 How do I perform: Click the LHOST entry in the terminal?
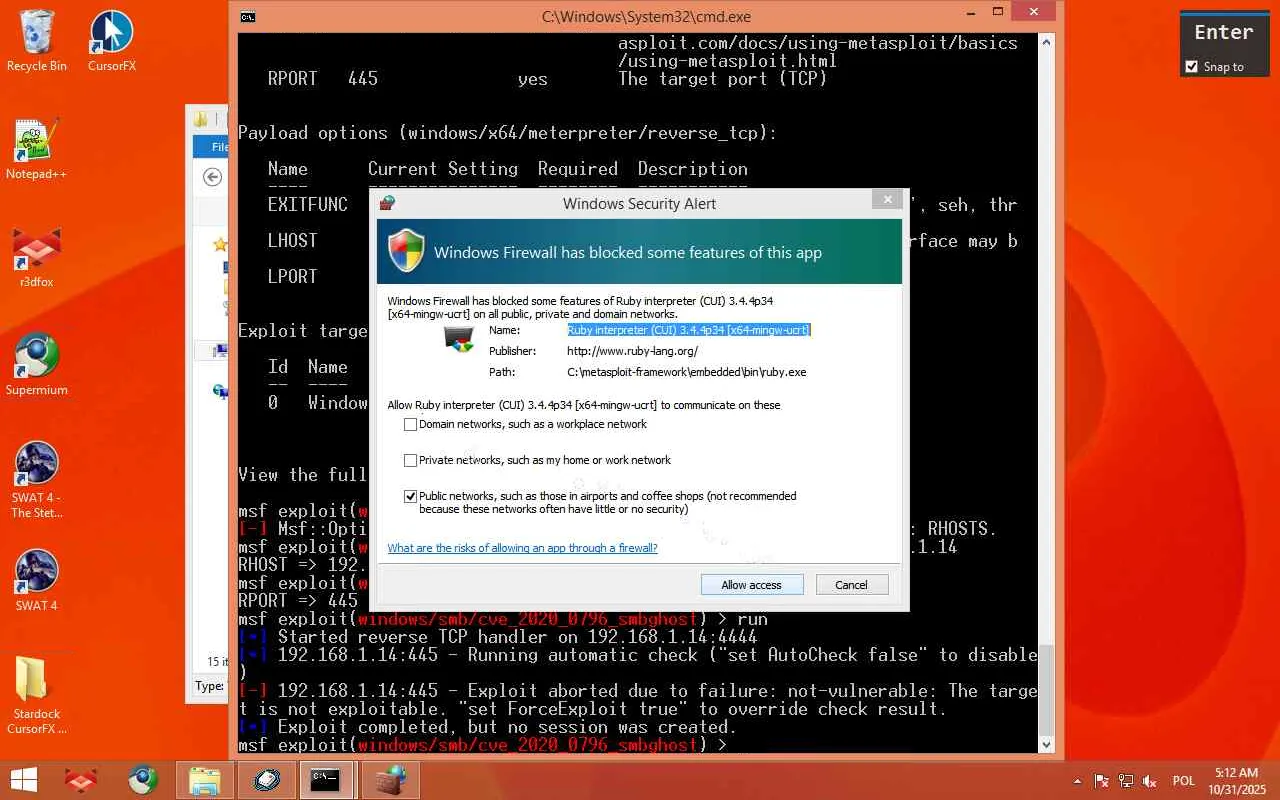[292, 240]
